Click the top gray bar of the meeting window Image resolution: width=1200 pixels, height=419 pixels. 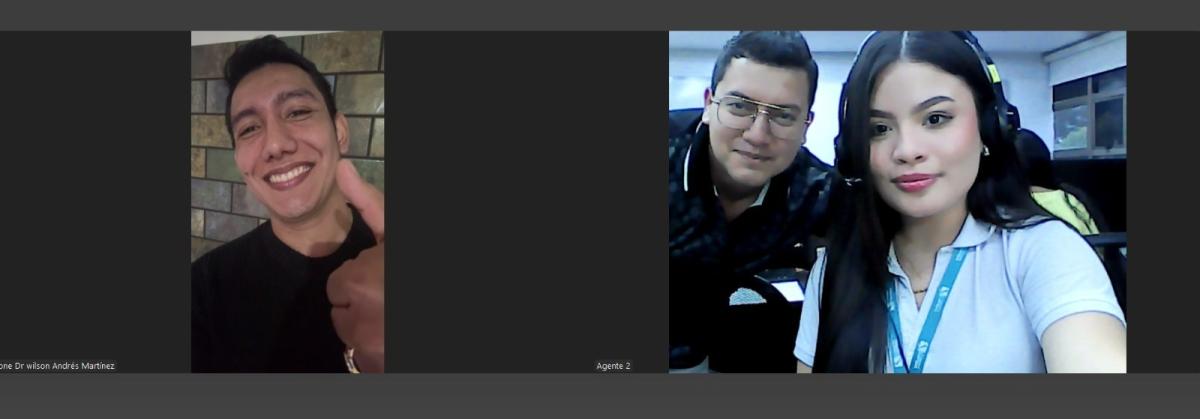click(x=600, y=15)
